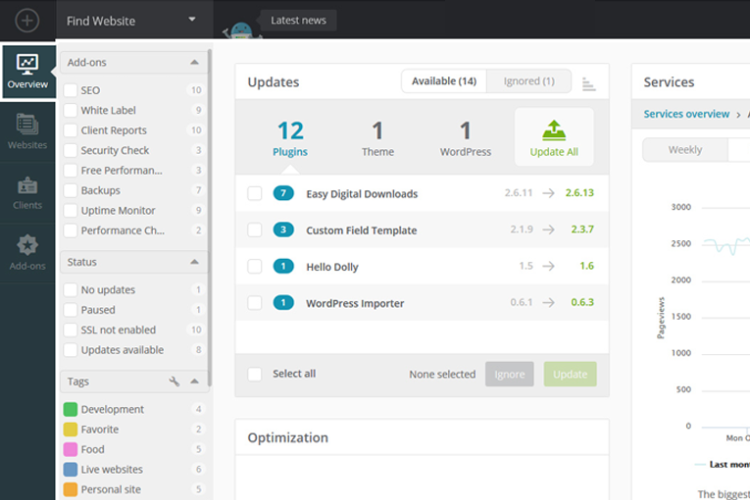
Task: Collapse the Status filter section
Action: 194,262
